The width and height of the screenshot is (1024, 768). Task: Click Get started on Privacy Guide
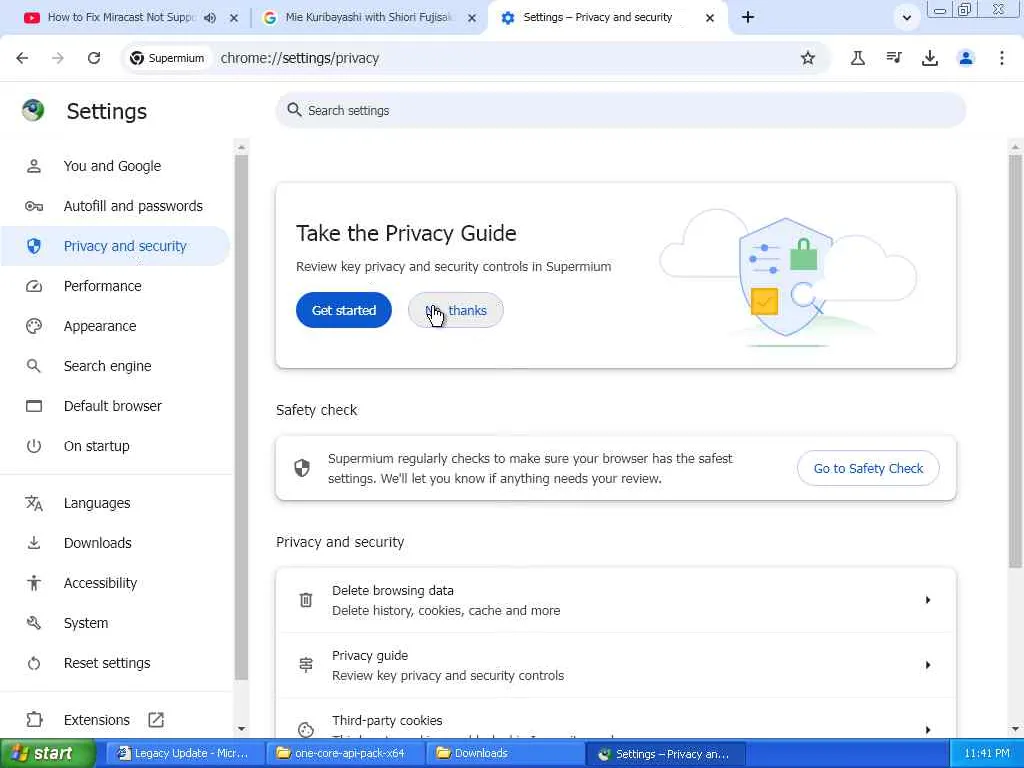coord(344,310)
